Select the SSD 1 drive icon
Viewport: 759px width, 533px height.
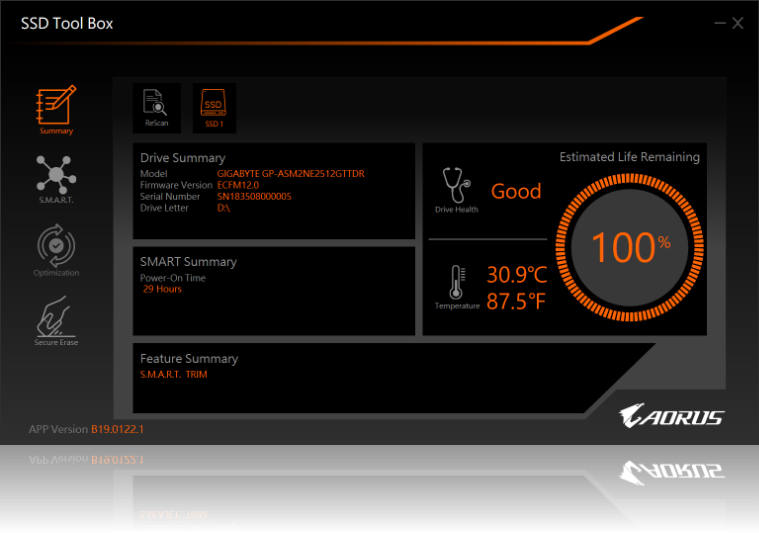click(214, 107)
